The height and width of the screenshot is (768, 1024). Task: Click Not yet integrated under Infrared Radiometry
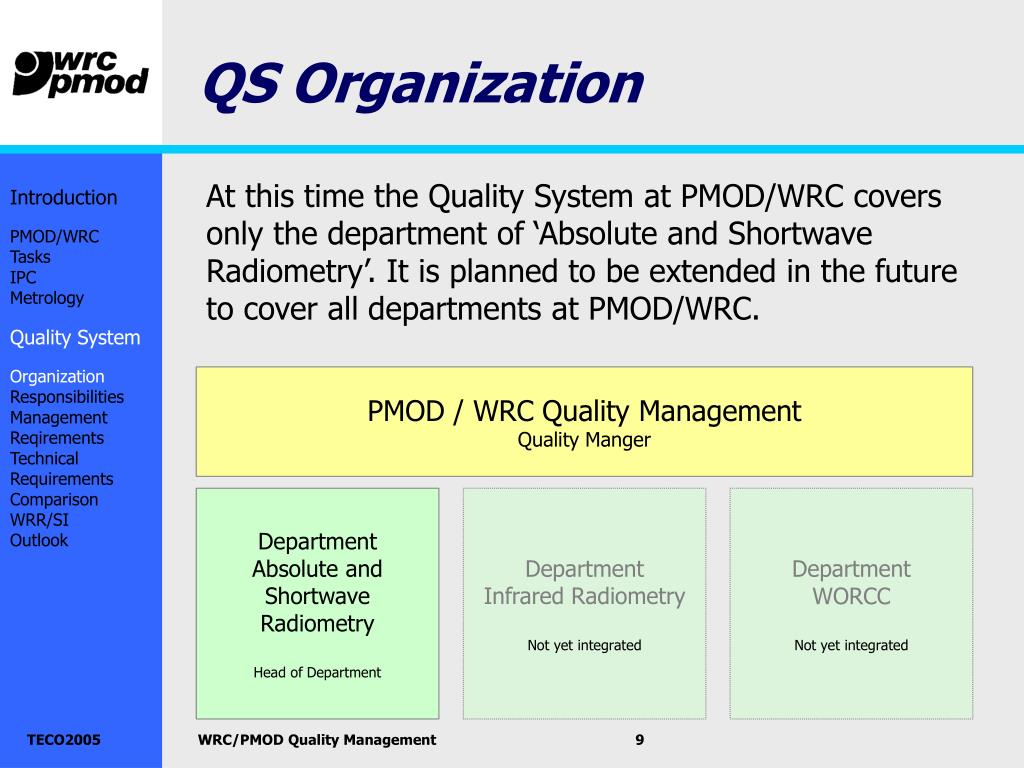click(584, 645)
